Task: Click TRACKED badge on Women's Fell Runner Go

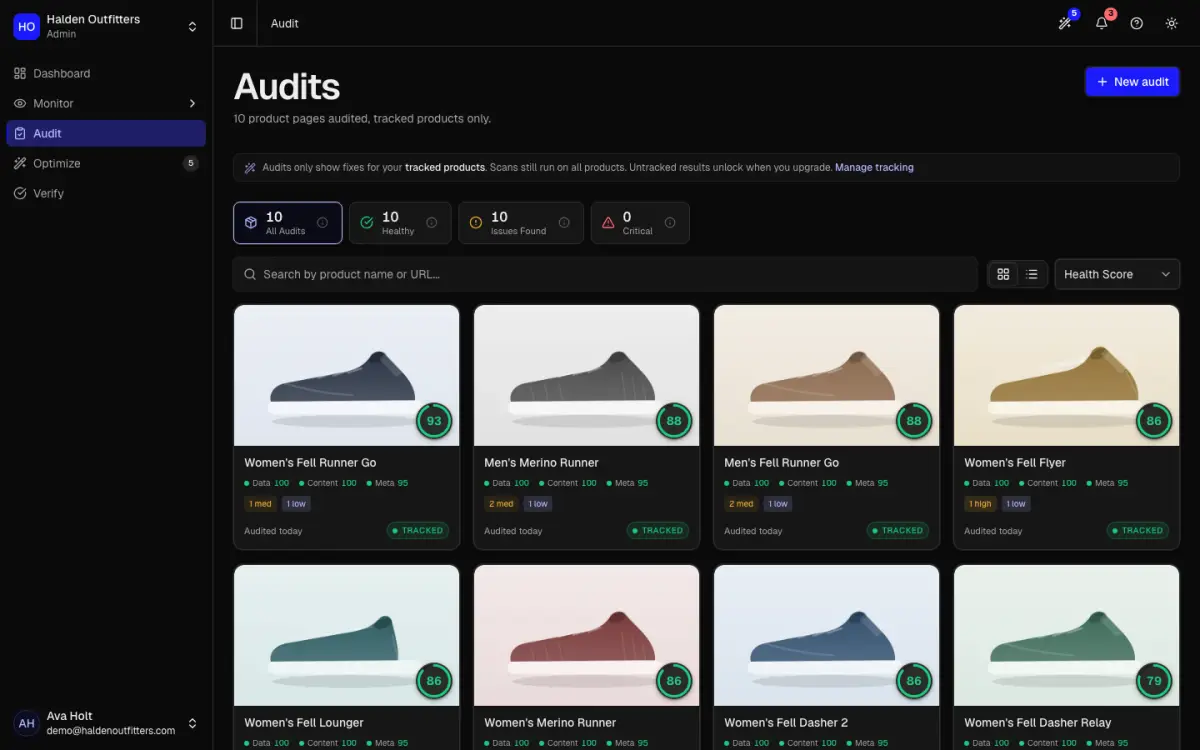Action: pos(418,531)
